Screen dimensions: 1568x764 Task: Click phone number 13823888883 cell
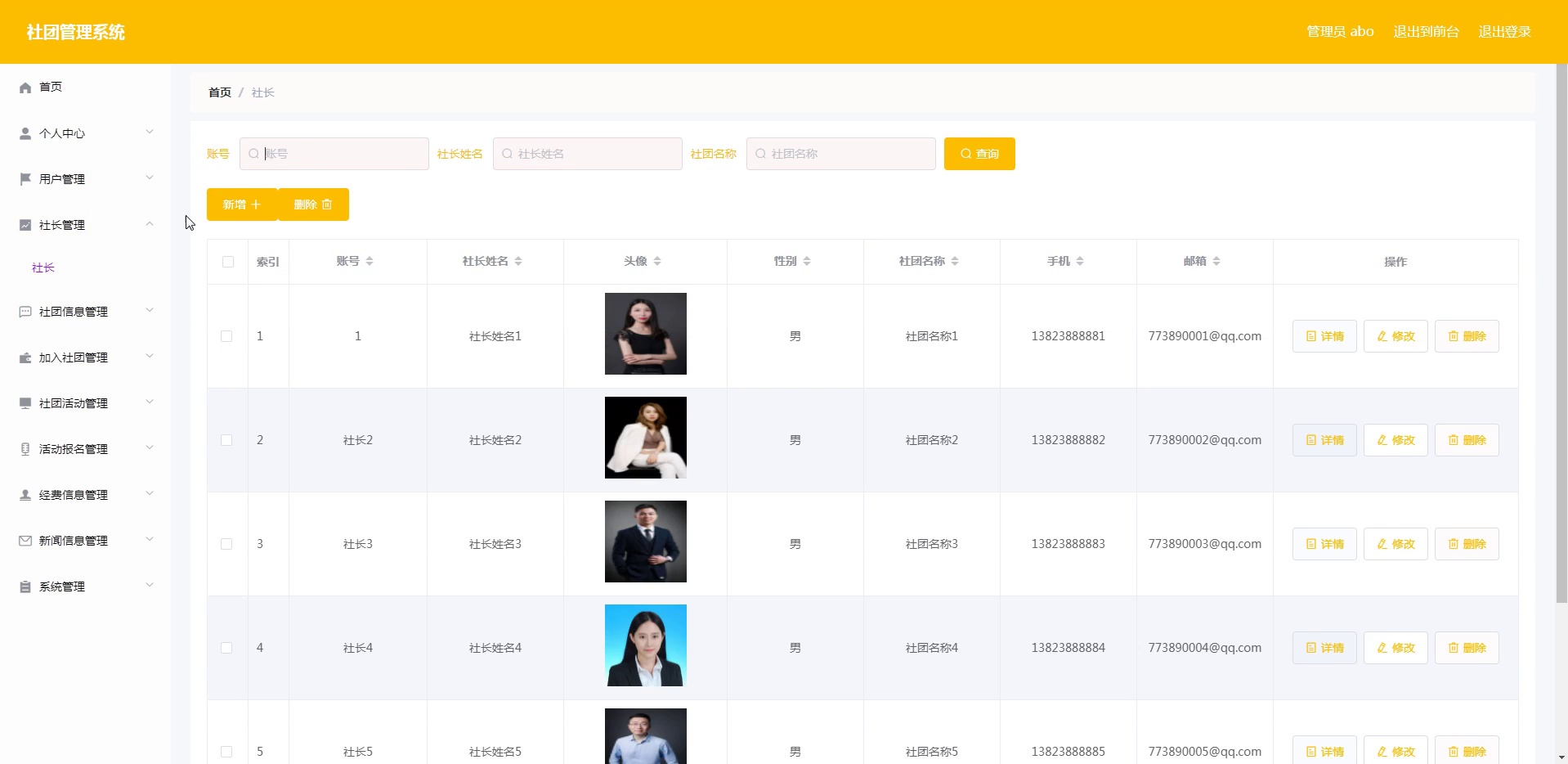[x=1068, y=544]
